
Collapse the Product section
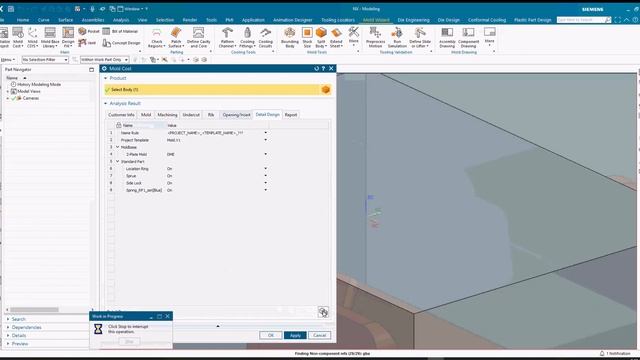click(106, 78)
